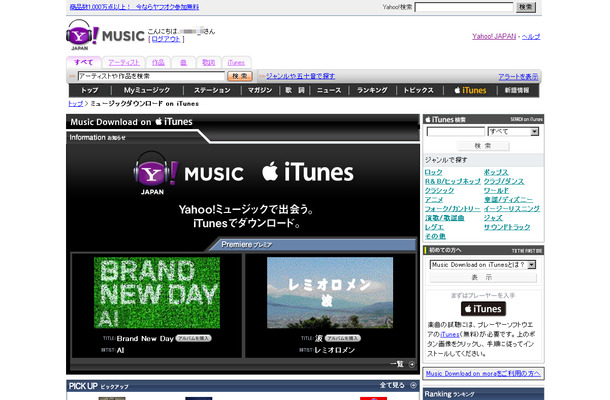Click the 一覧 link in Premiere section

click(397, 364)
